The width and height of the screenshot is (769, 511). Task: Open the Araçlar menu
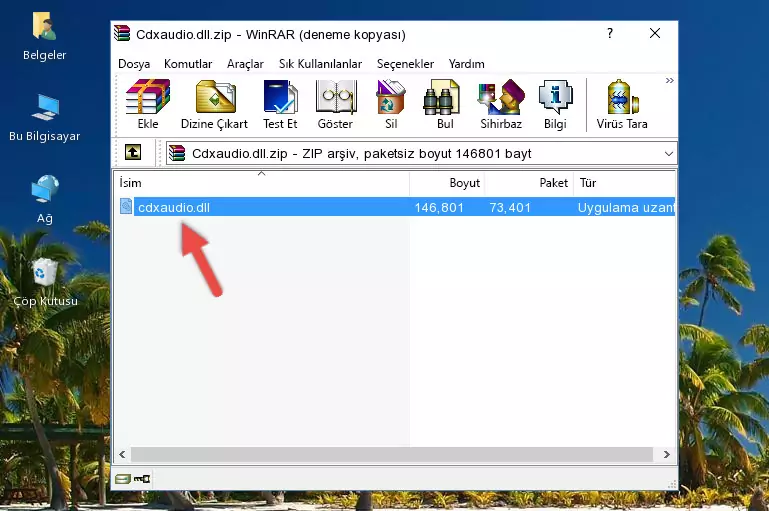(245, 64)
